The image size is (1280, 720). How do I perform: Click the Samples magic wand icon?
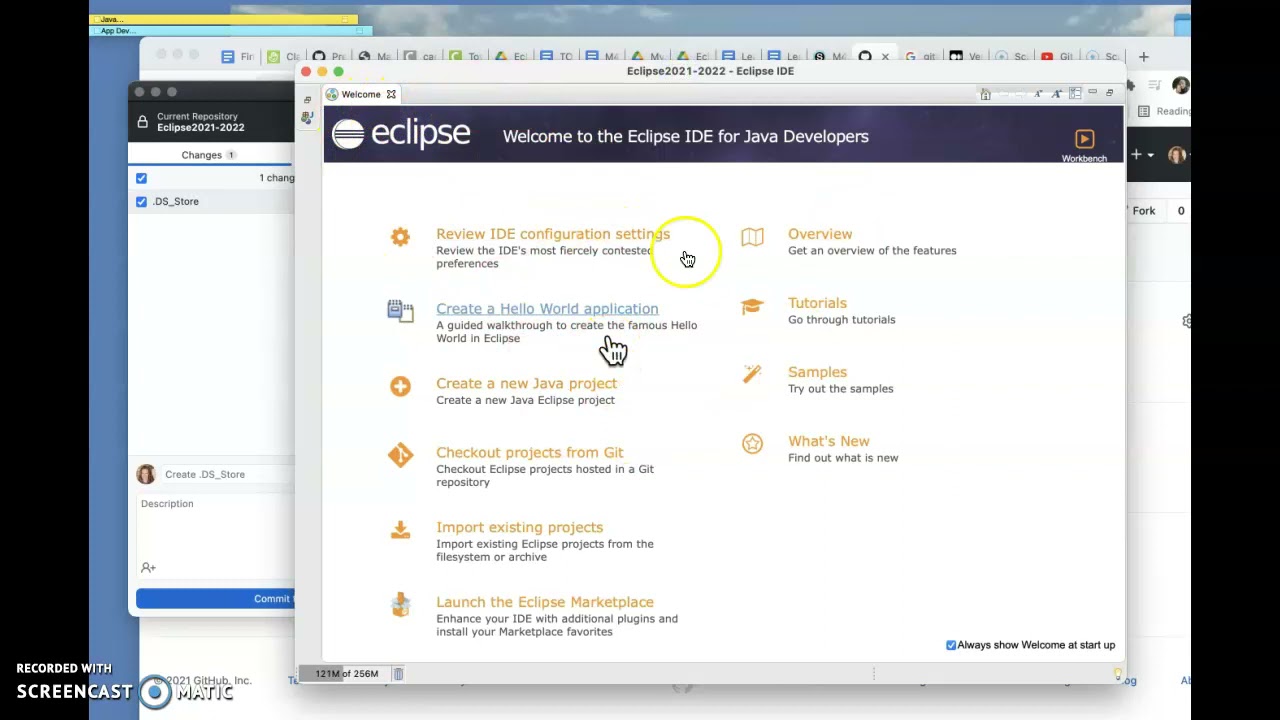coord(752,374)
